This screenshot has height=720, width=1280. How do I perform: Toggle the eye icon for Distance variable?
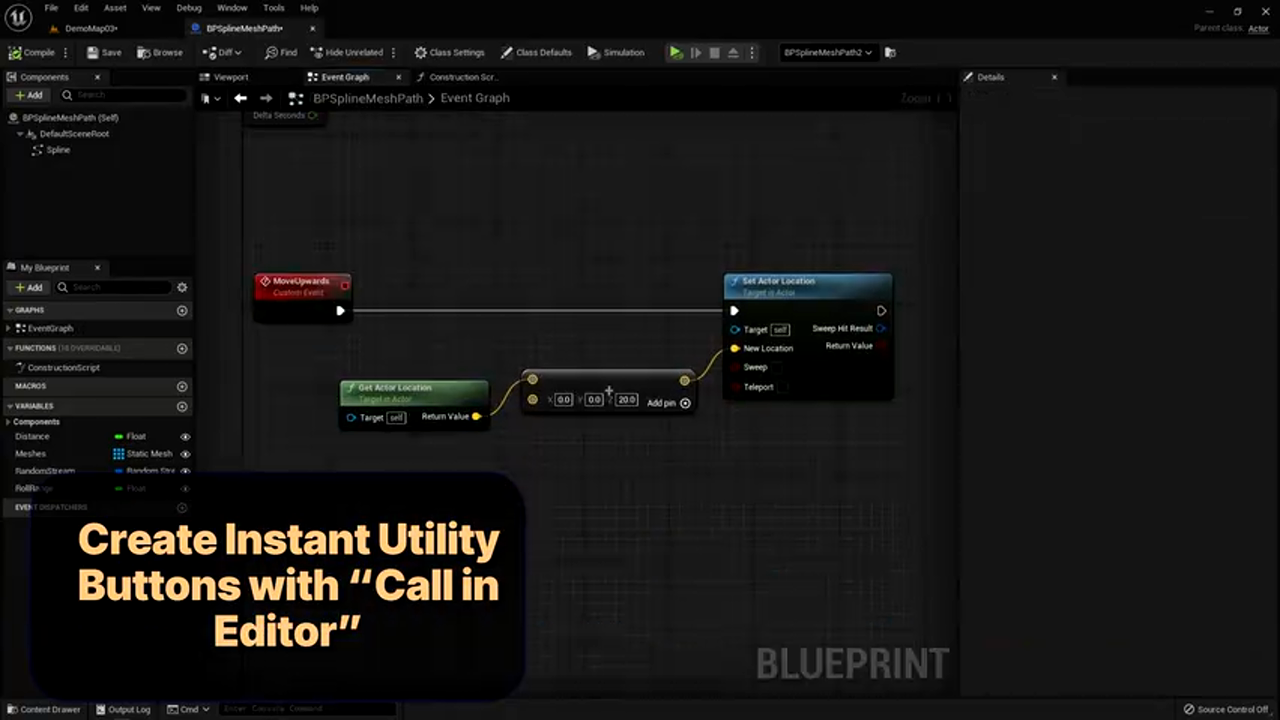pyautogui.click(x=185, y=436)
